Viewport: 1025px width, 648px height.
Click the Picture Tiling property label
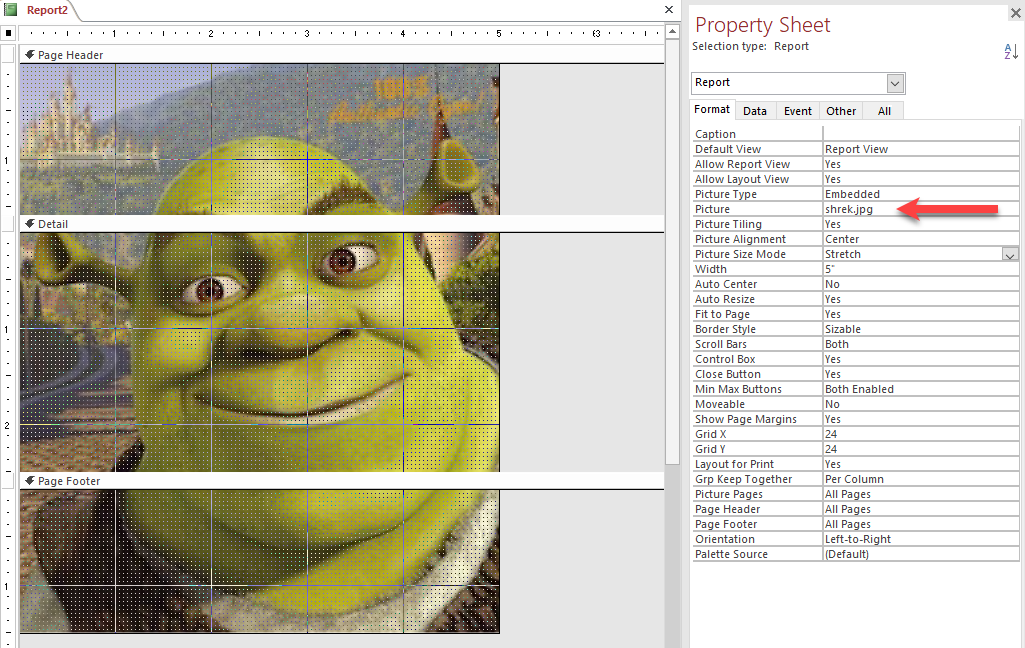(x=728, y=224)
